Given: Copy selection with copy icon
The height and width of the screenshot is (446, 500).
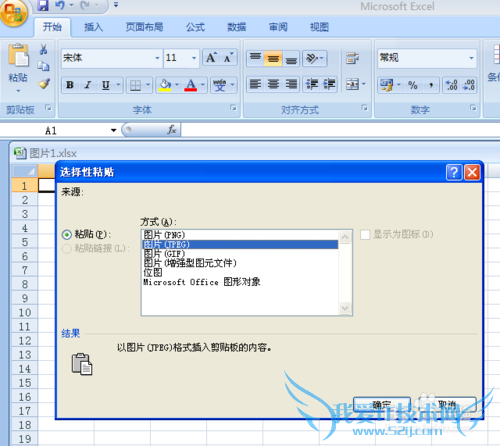Looking at the screenshot, I should (x=43, y=66).
